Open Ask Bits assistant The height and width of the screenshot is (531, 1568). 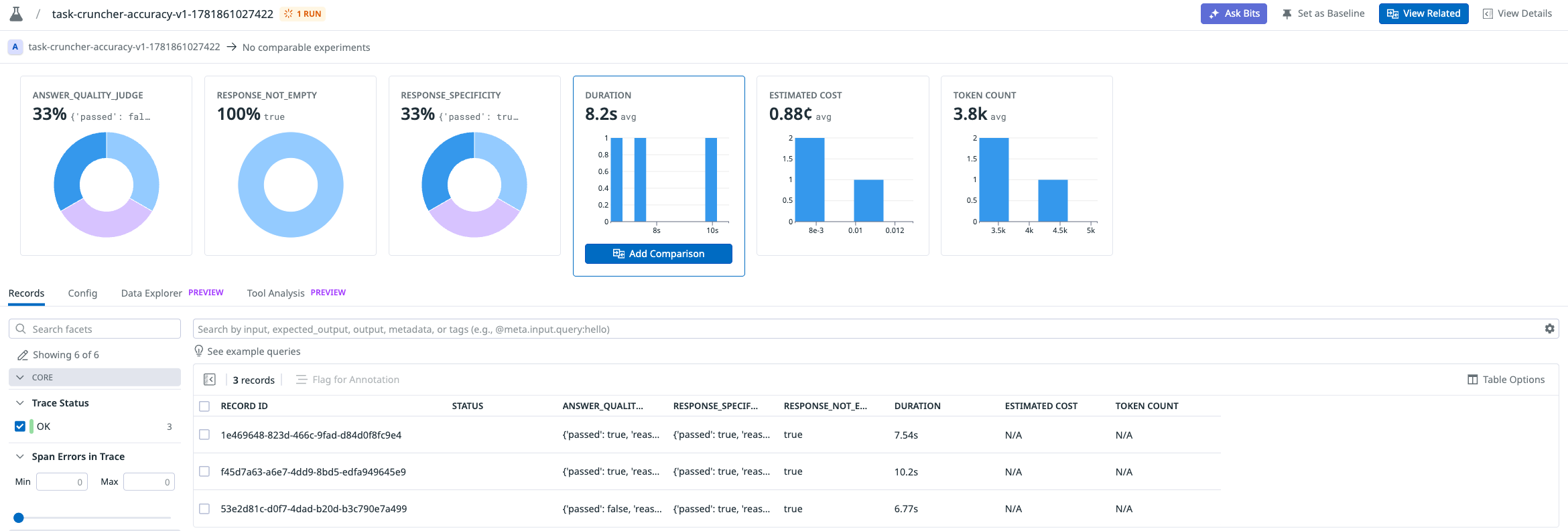click(x=1234, y=13)
